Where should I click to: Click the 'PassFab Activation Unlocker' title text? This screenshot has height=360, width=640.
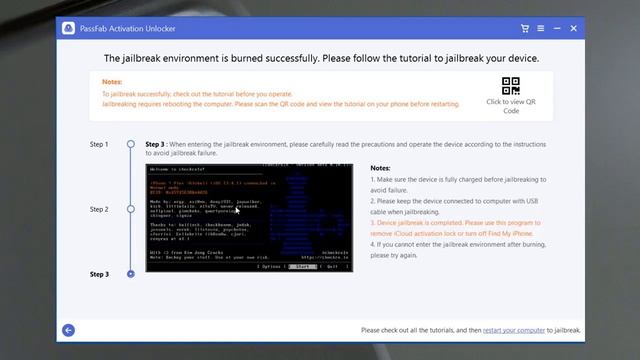pyautogui.click(x=128, y=29)
